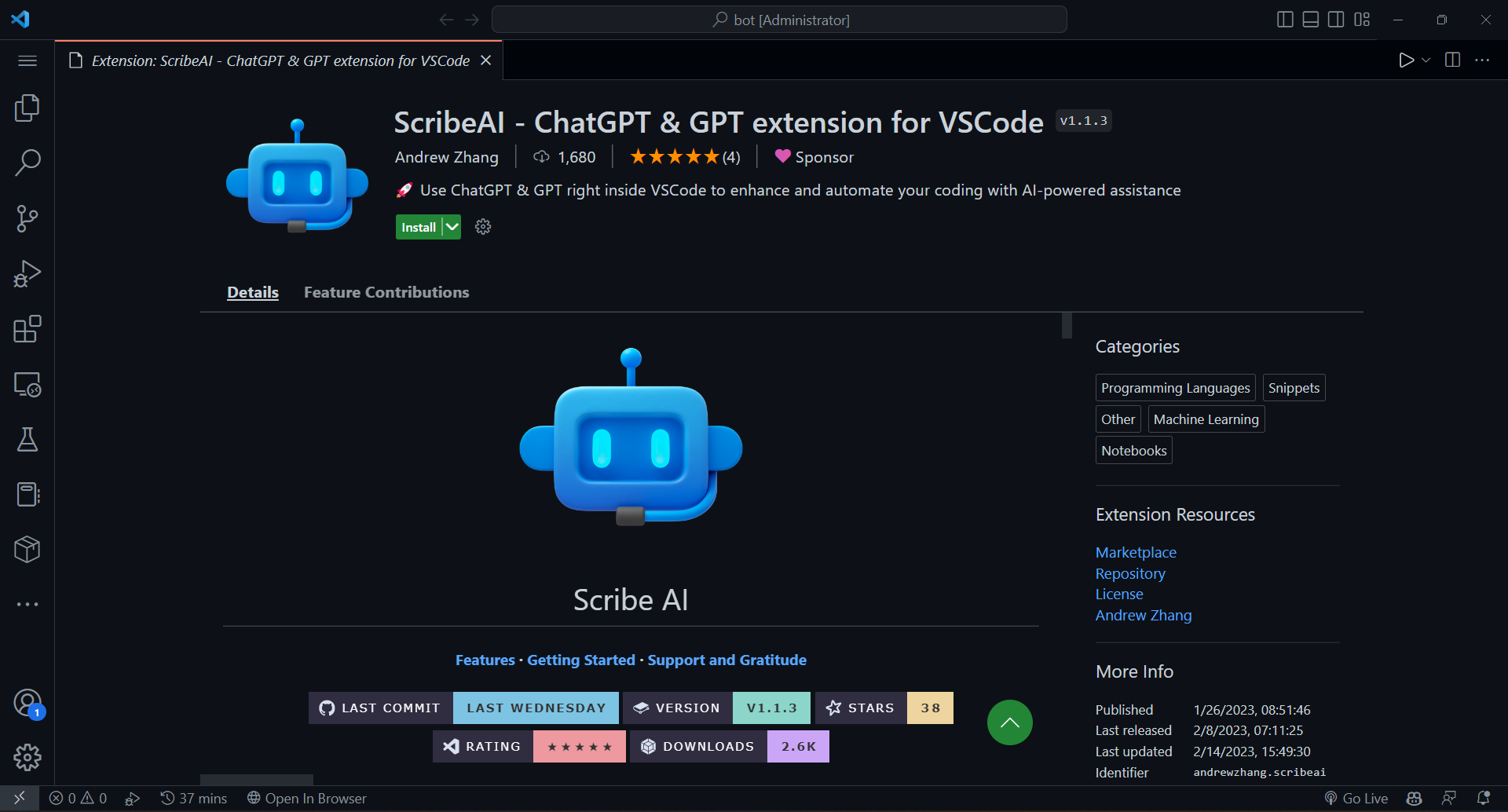The image size is (1508, 812).
Task: Open remote window status bar button
Action: coord(19,798)
